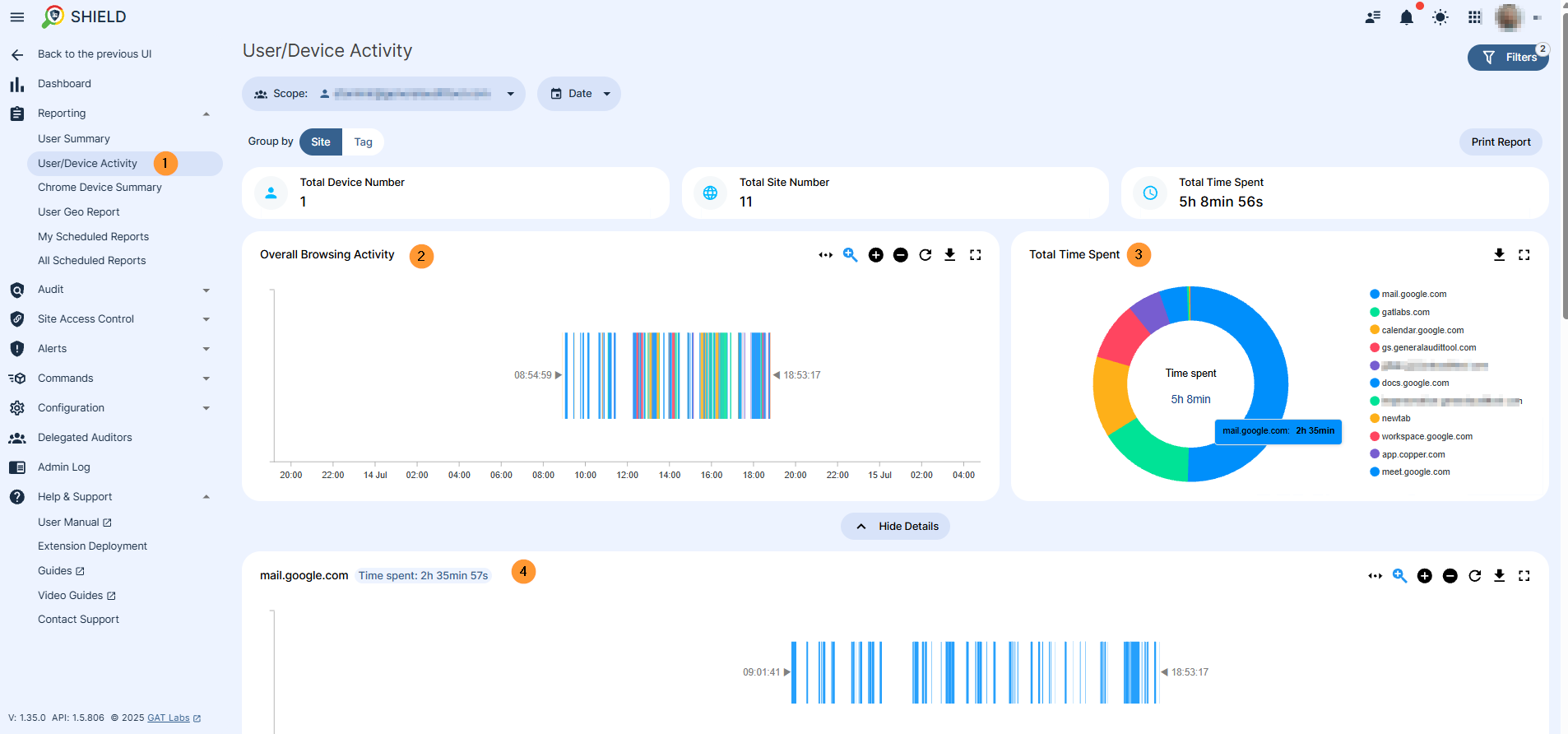Image resolution: width=1568 pixels, height=734 pixels.
Task: Open All Scheduled Reports
Action: click(x=92, y=261)
